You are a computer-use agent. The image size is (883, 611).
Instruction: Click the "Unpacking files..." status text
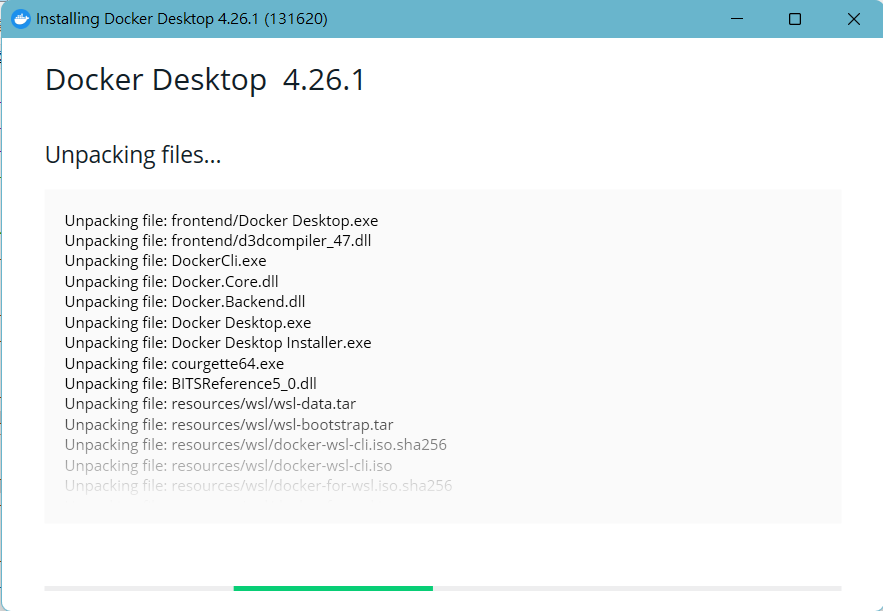tap(133, 155)
